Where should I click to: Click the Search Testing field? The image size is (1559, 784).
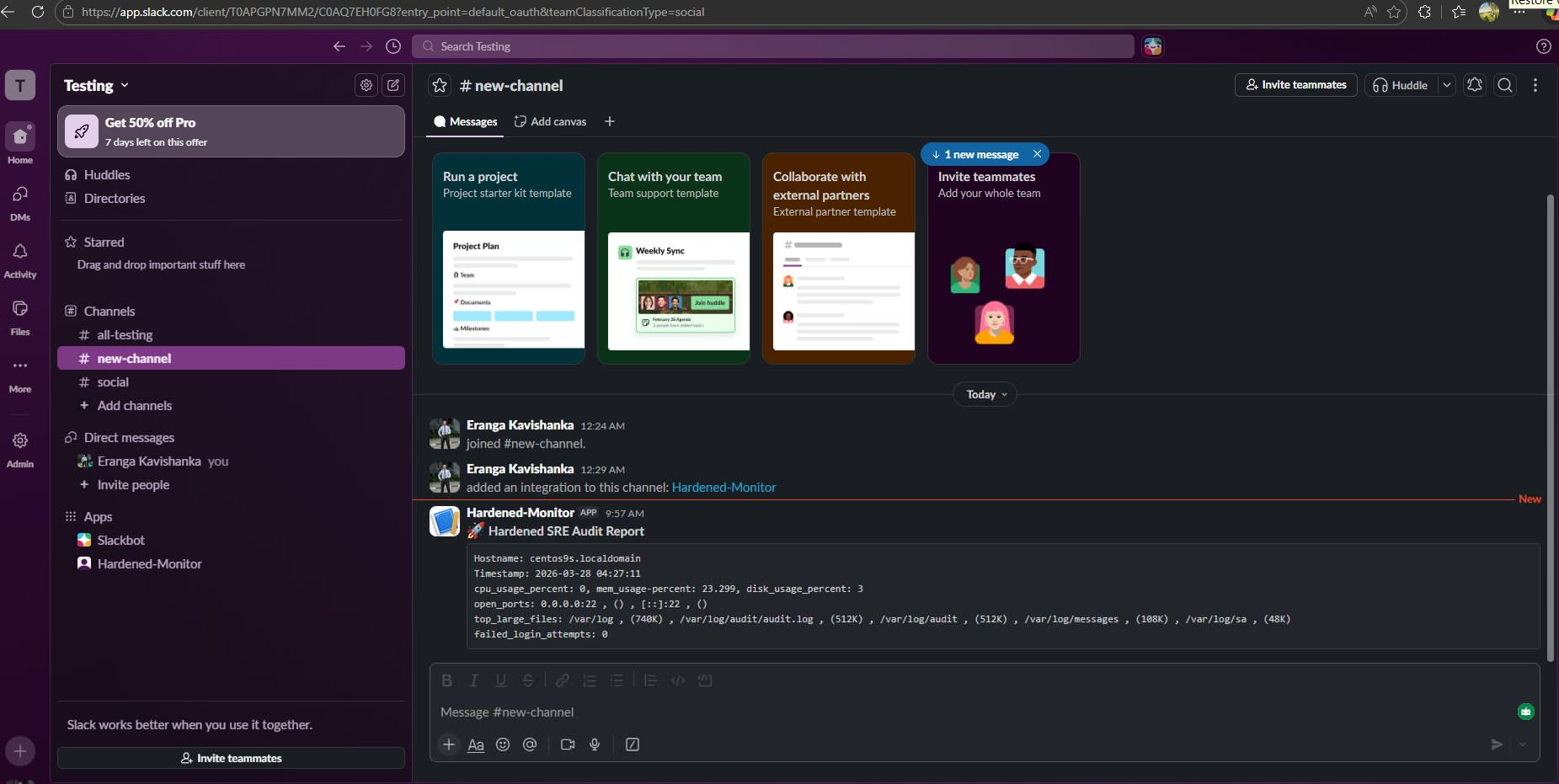773,46
